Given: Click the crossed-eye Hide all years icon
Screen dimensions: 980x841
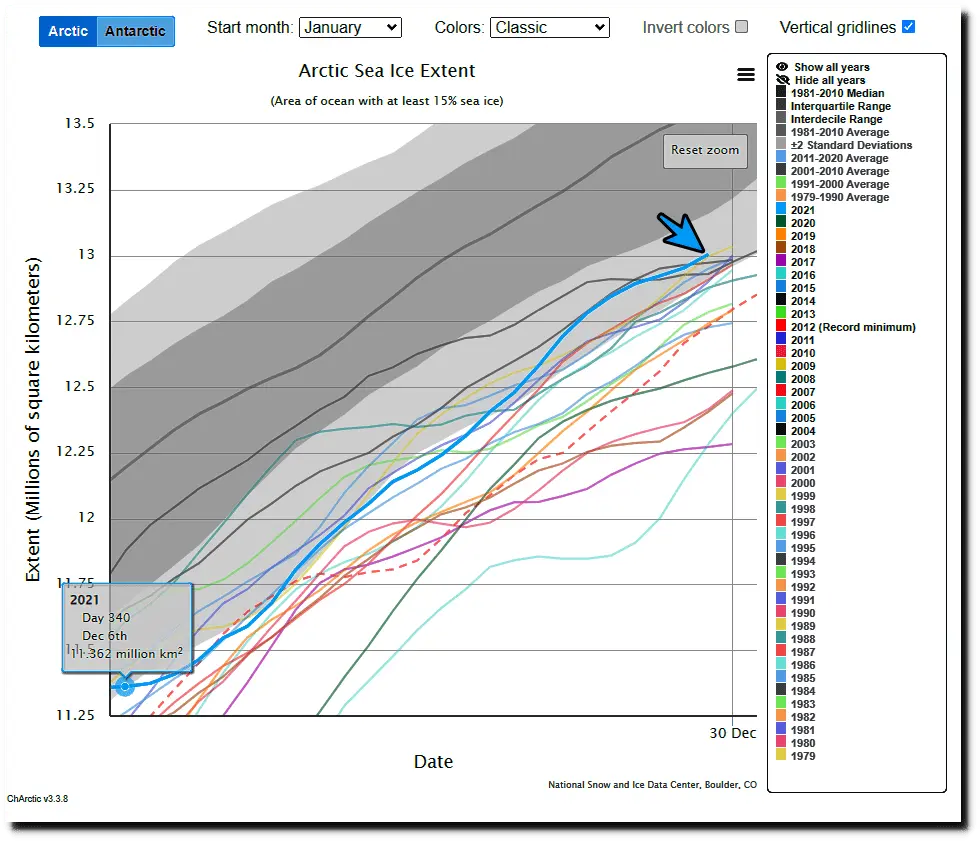Looking at the screenshot, I should pyautogui.click(x=782, y=80).
